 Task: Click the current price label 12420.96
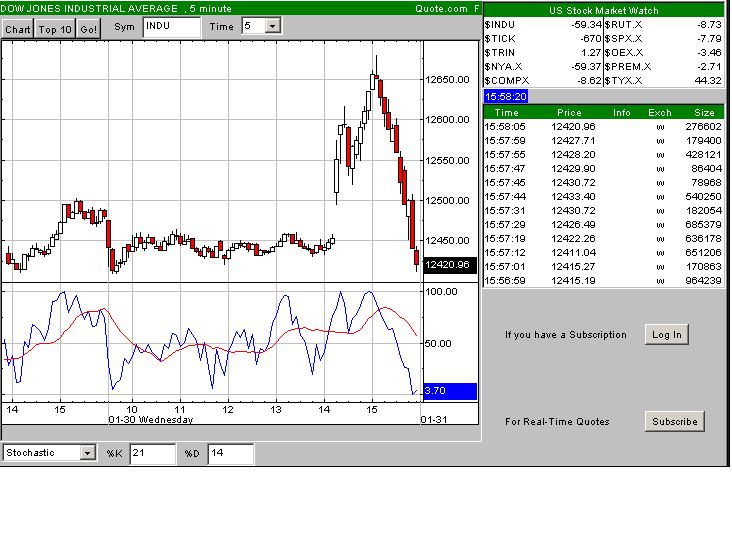coord(446,265)
